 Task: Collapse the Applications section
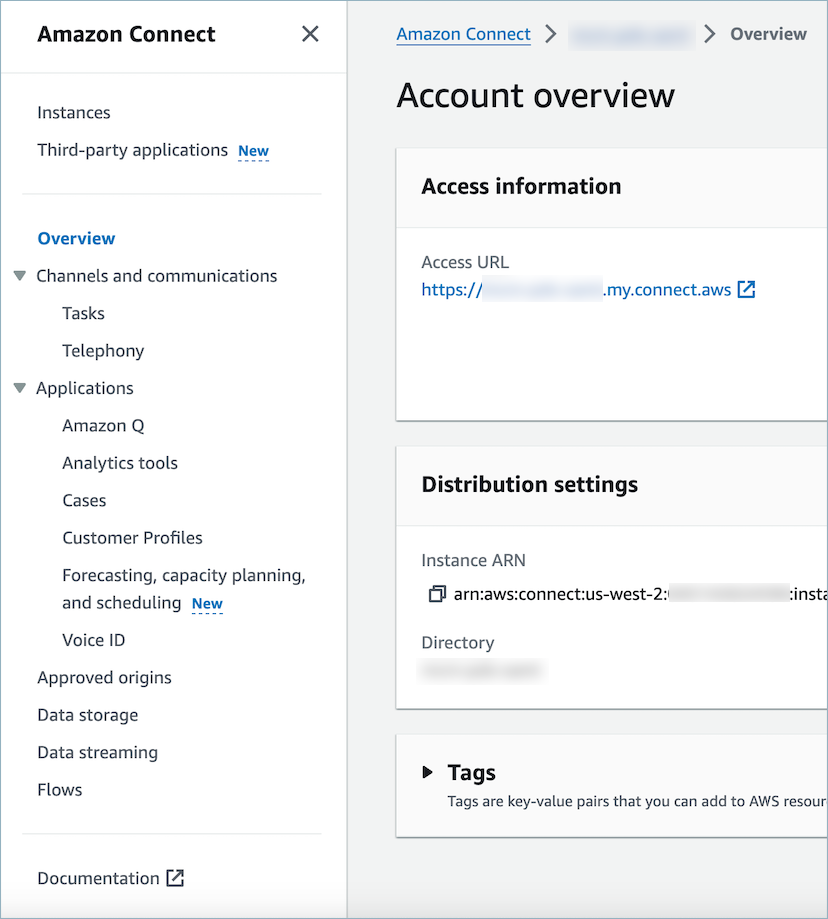pyautogui.click(x=20, y=388)
